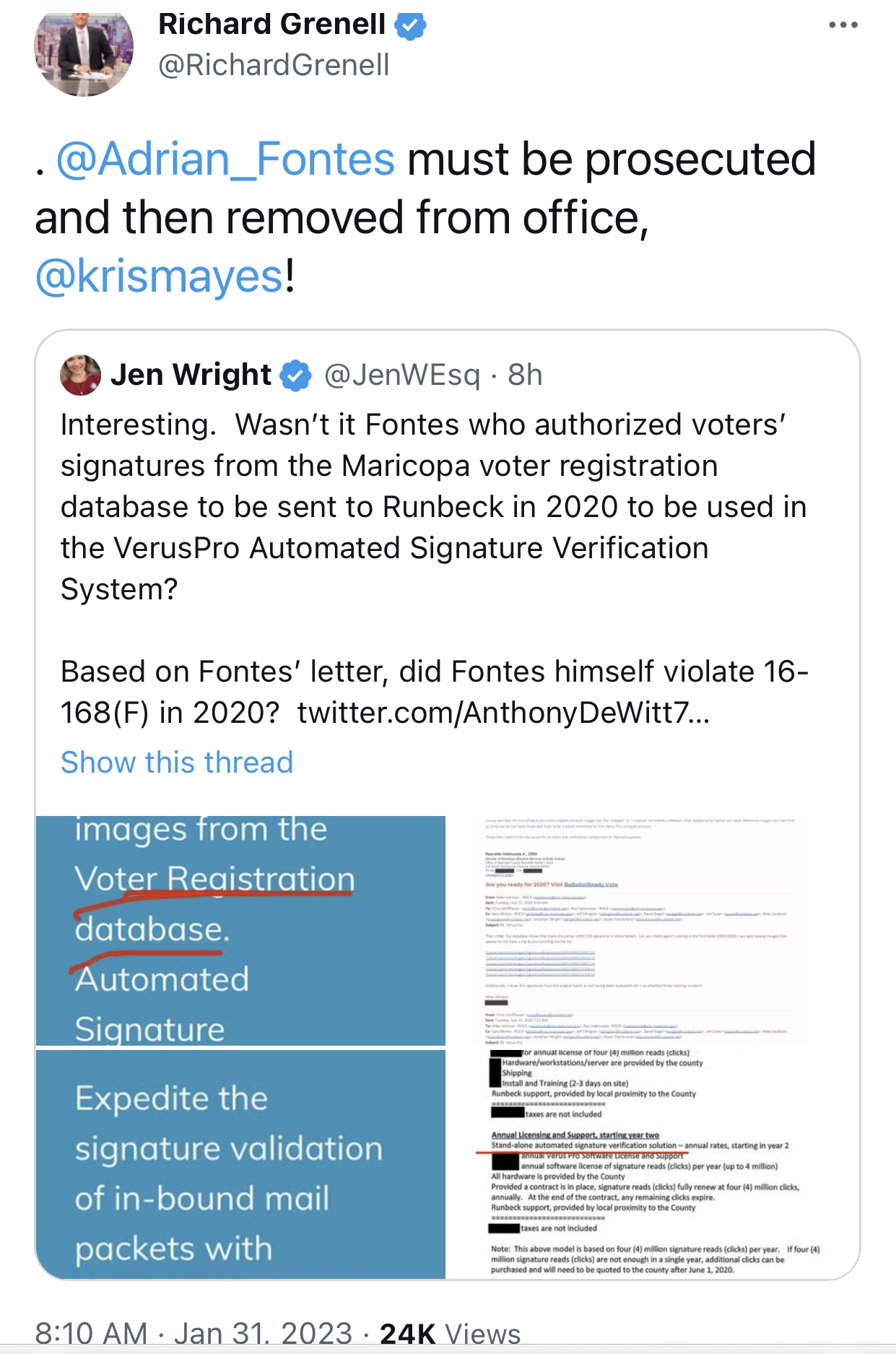
Task: Click the Jen Wright display name
Action: click(x=191, y=375)
